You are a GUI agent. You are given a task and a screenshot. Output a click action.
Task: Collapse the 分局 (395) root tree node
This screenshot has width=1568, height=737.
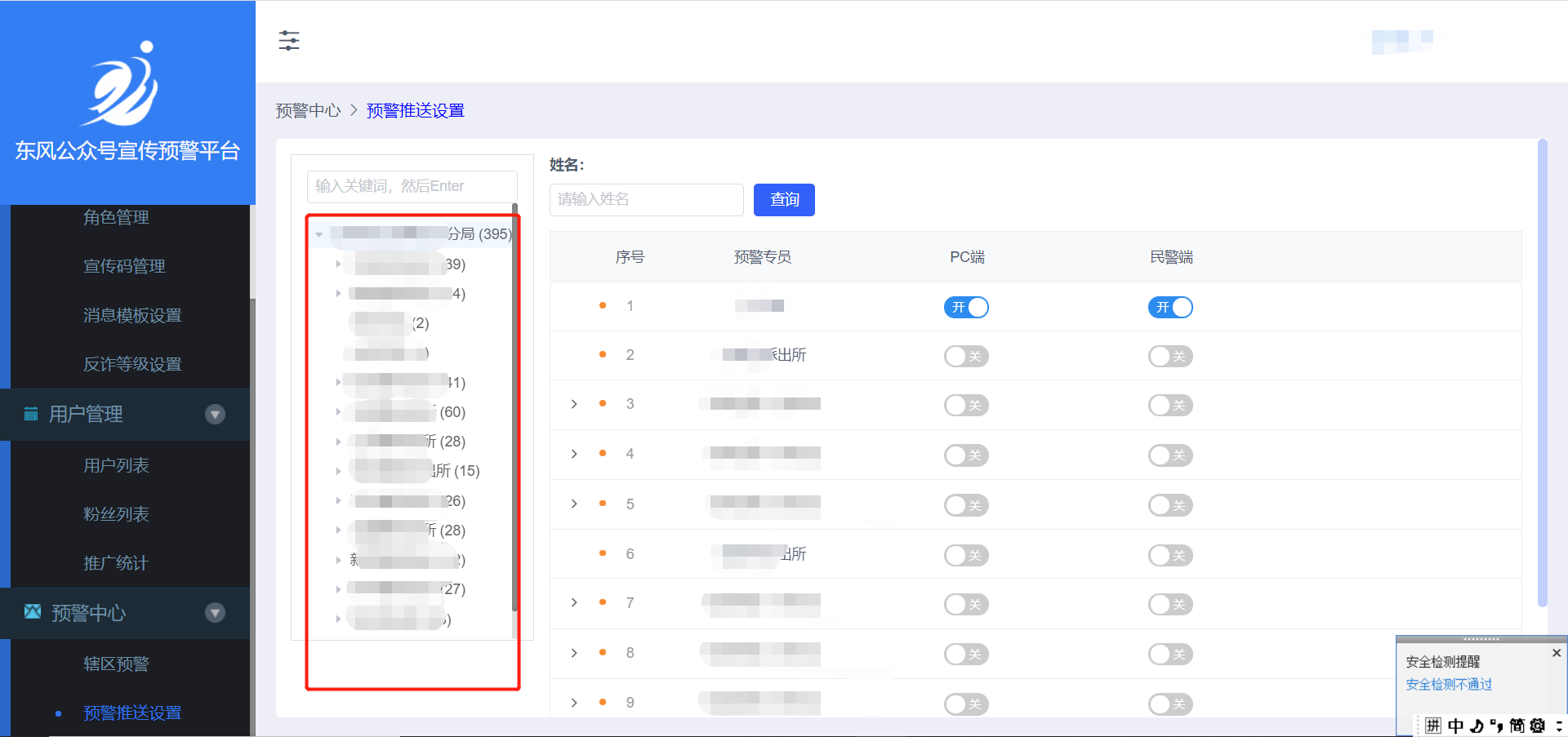pos(319,234)
